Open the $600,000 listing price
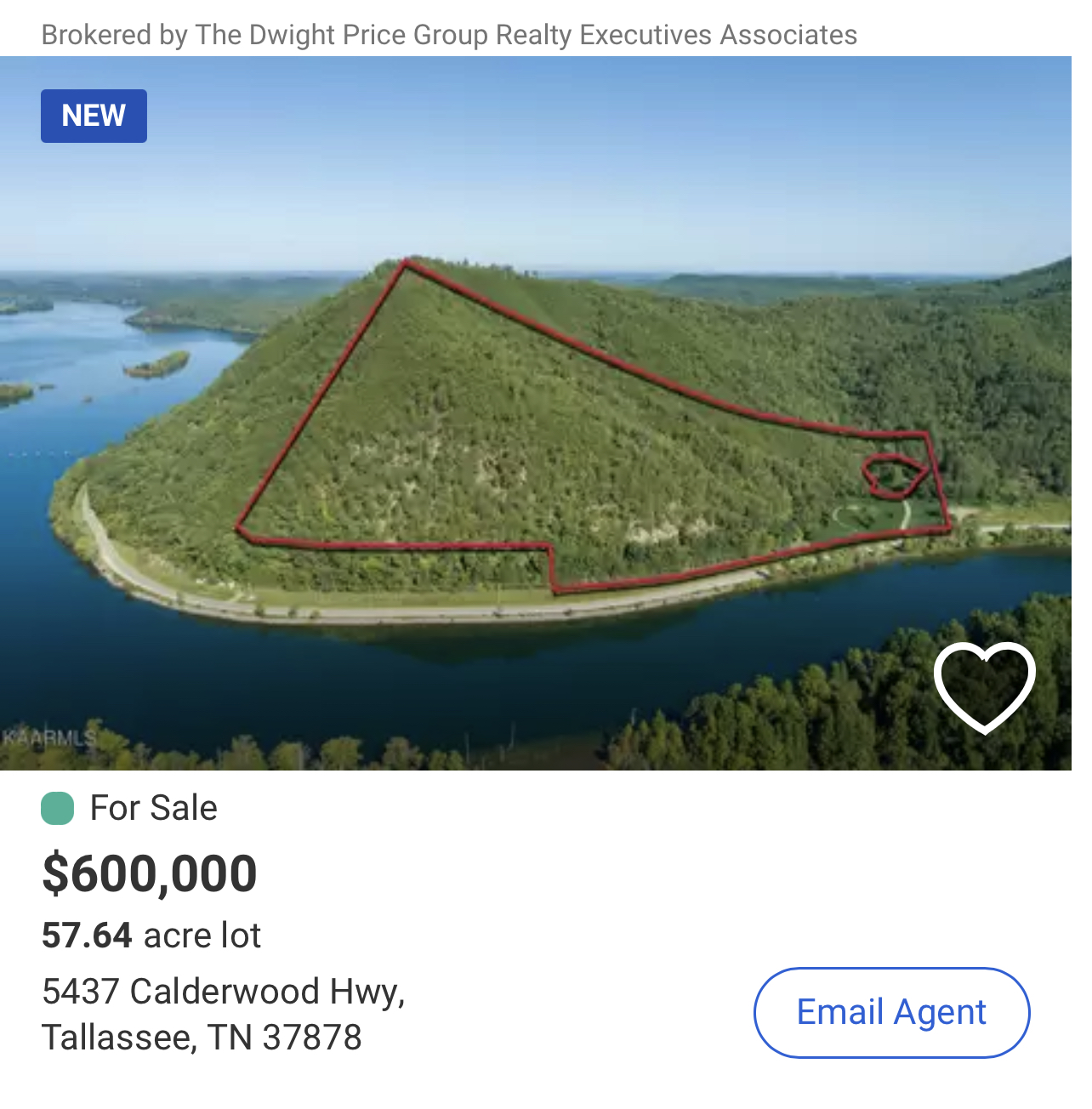Screen dimensions: 1092x1109 tap(150, 873)
